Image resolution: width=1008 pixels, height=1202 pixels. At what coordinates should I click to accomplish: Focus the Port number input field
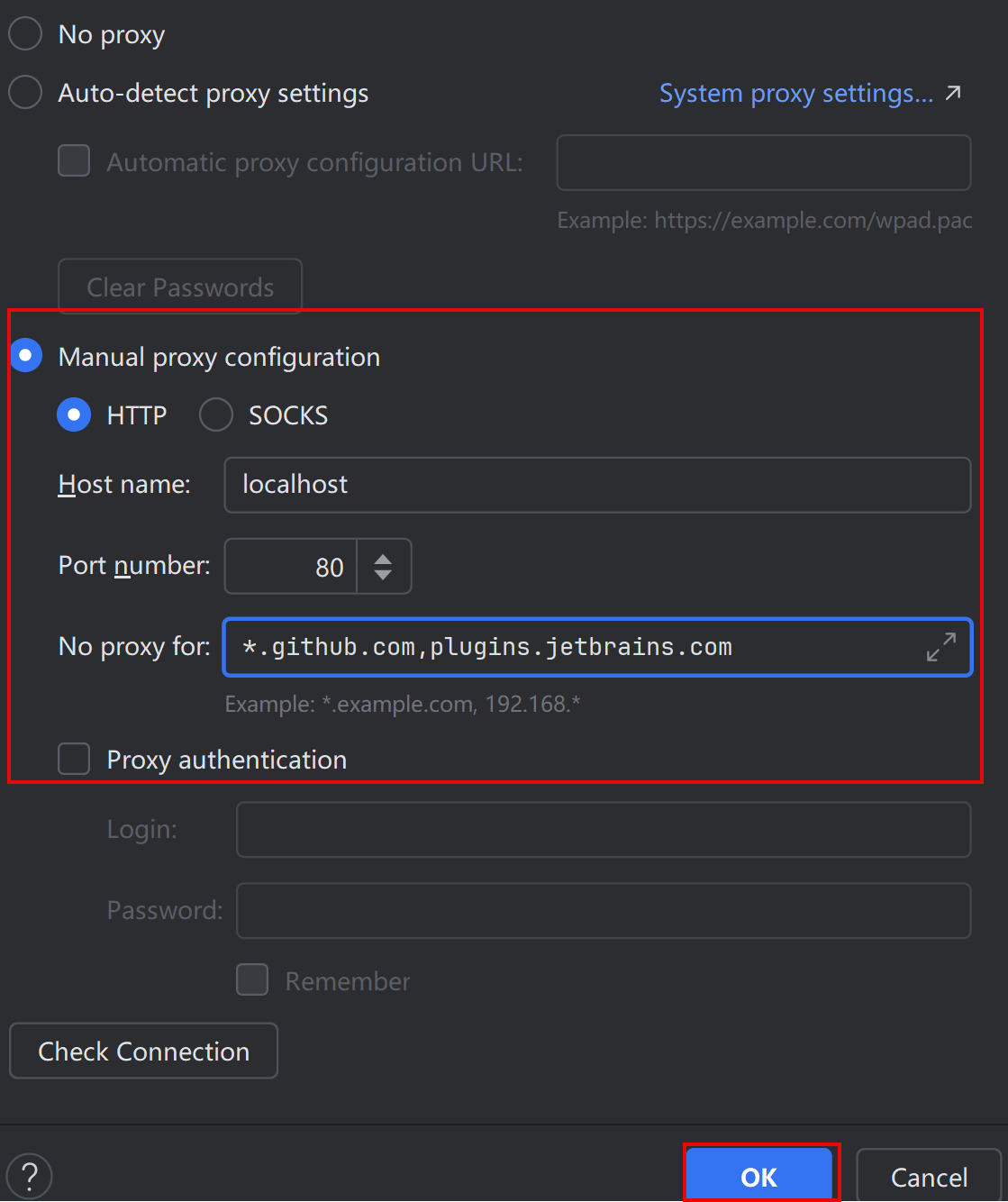[x=291, y=567]
